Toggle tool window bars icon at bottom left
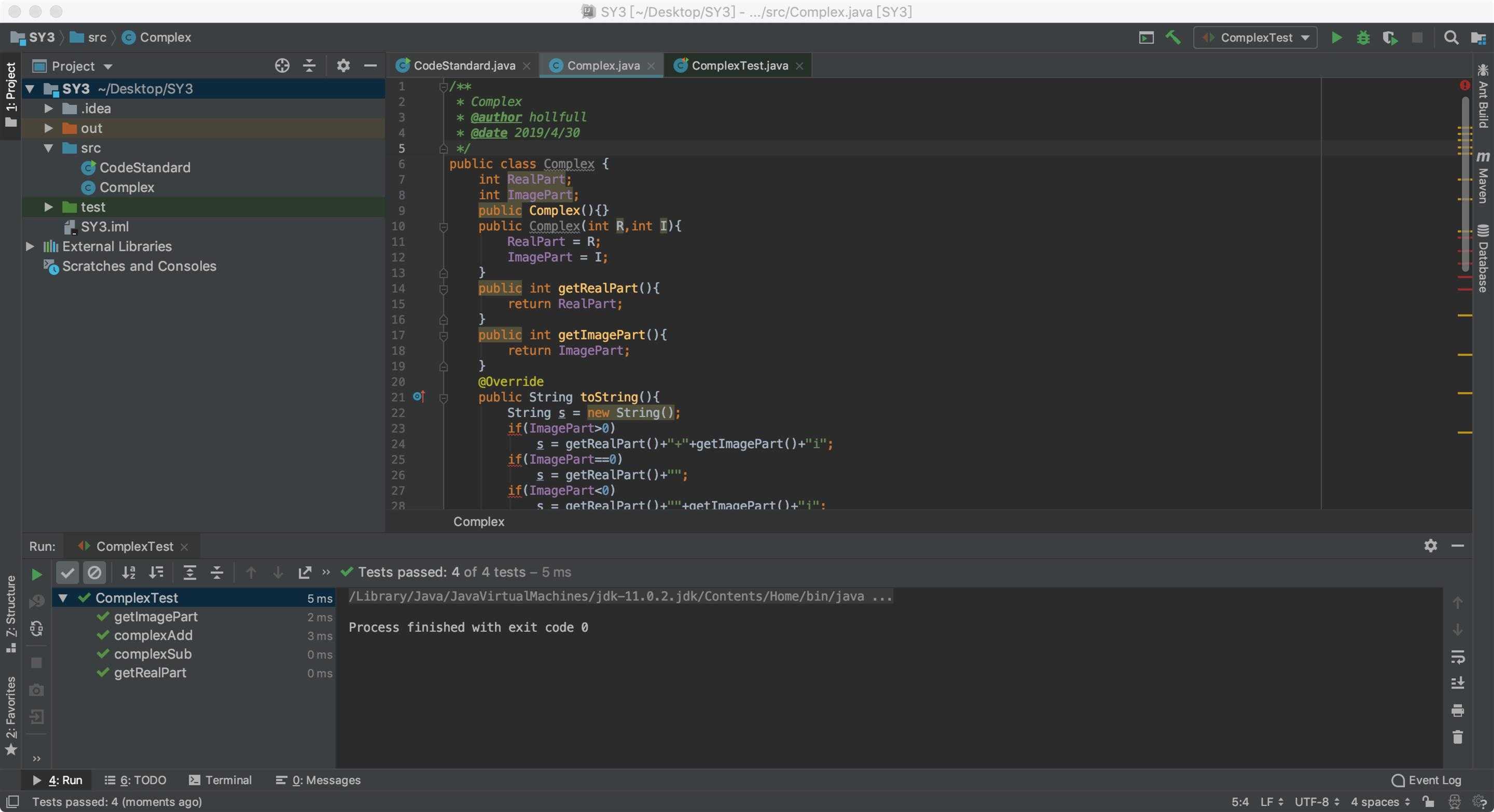1494x812 pixels. tap(12, 802)
